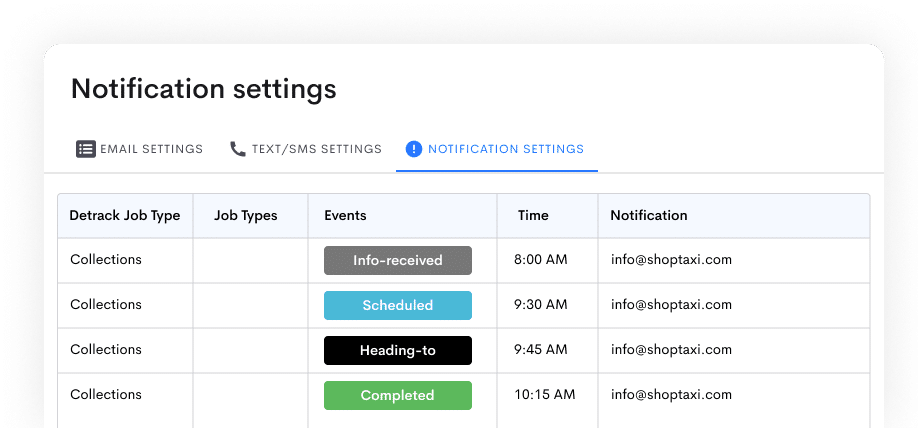Click the blue Scheduled event badge
The width and height of the screenshot is (918, 428).
pos(398,305)
